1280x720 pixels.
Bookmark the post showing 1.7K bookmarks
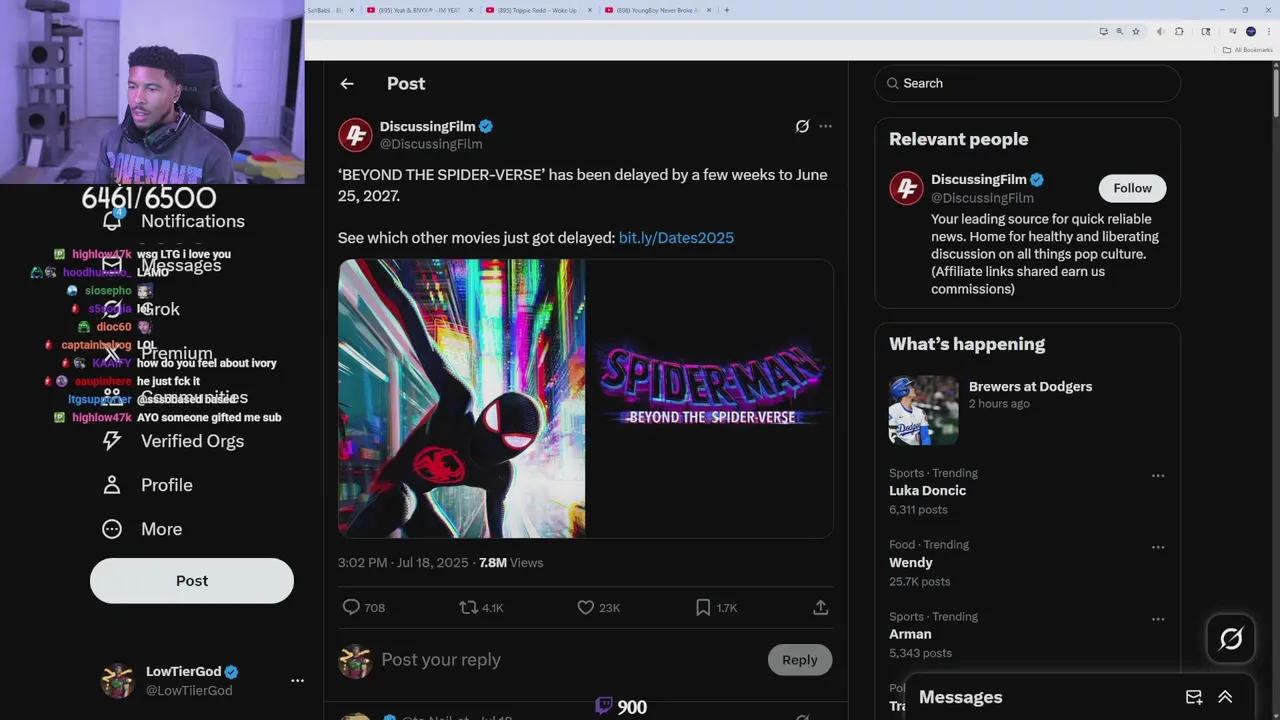point(703,607)
